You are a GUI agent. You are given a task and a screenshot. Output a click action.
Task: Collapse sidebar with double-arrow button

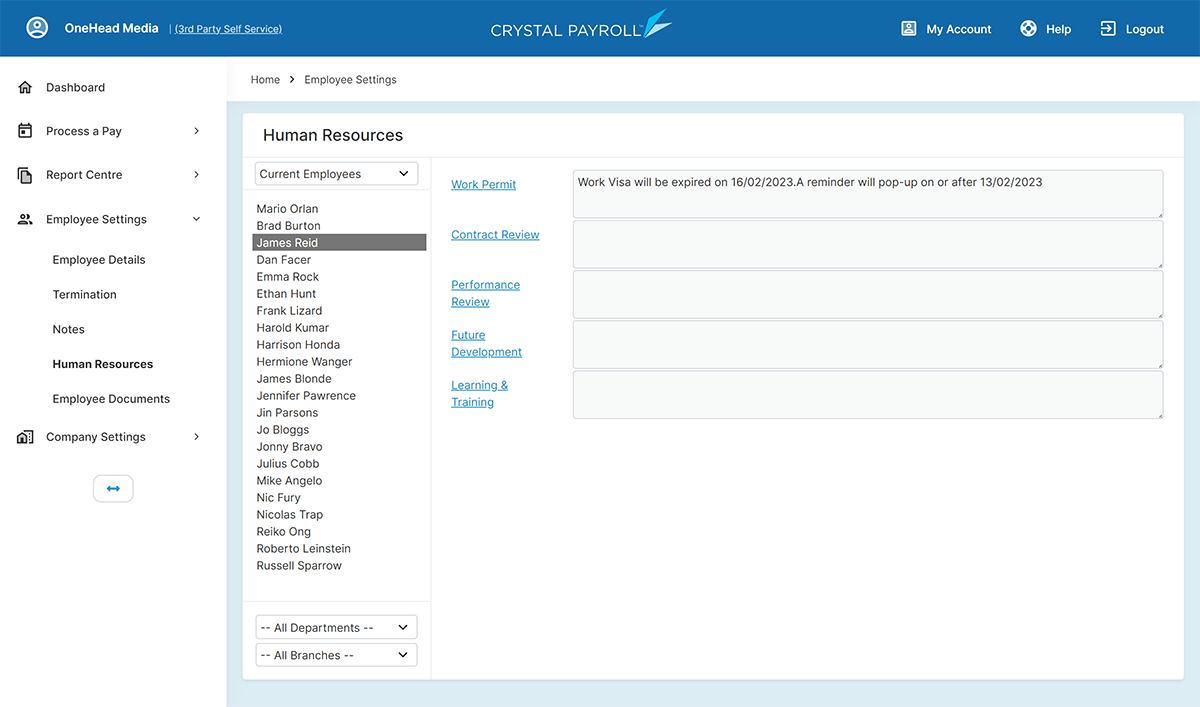point(113,488)
